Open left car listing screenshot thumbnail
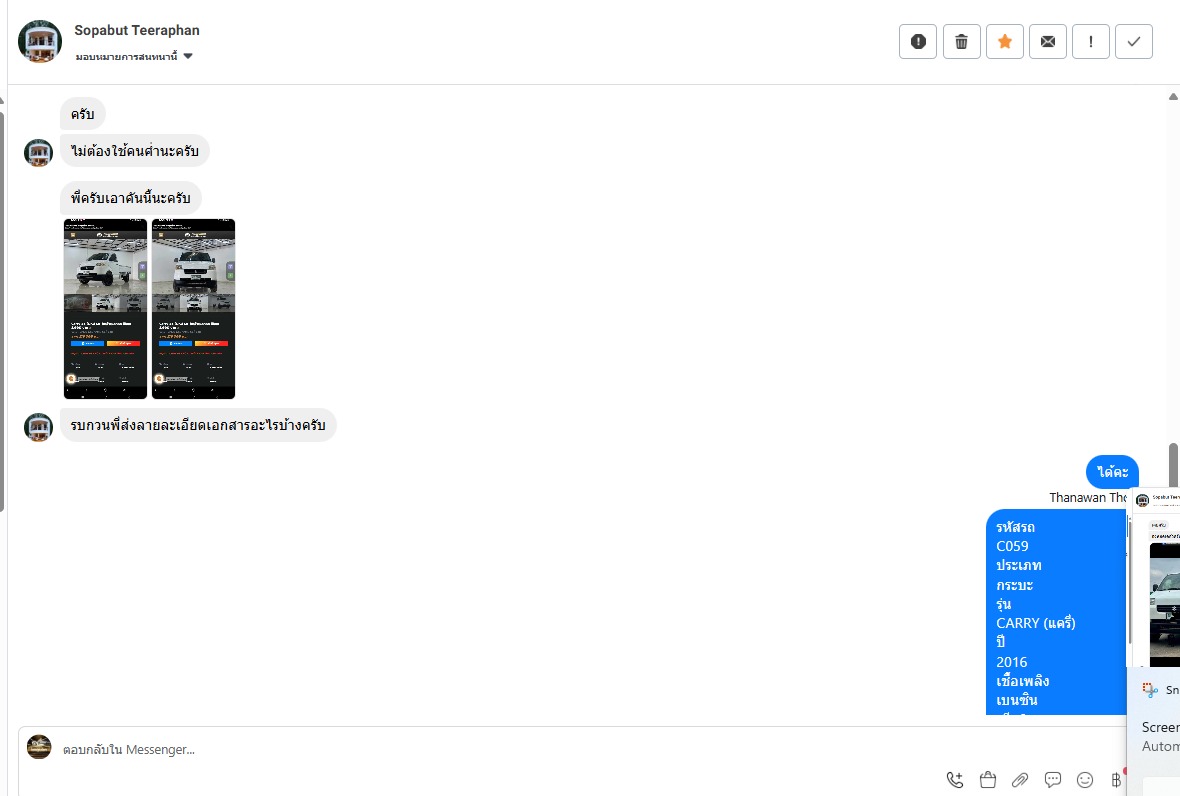The image size is (1180, 796). pos(105,308)
